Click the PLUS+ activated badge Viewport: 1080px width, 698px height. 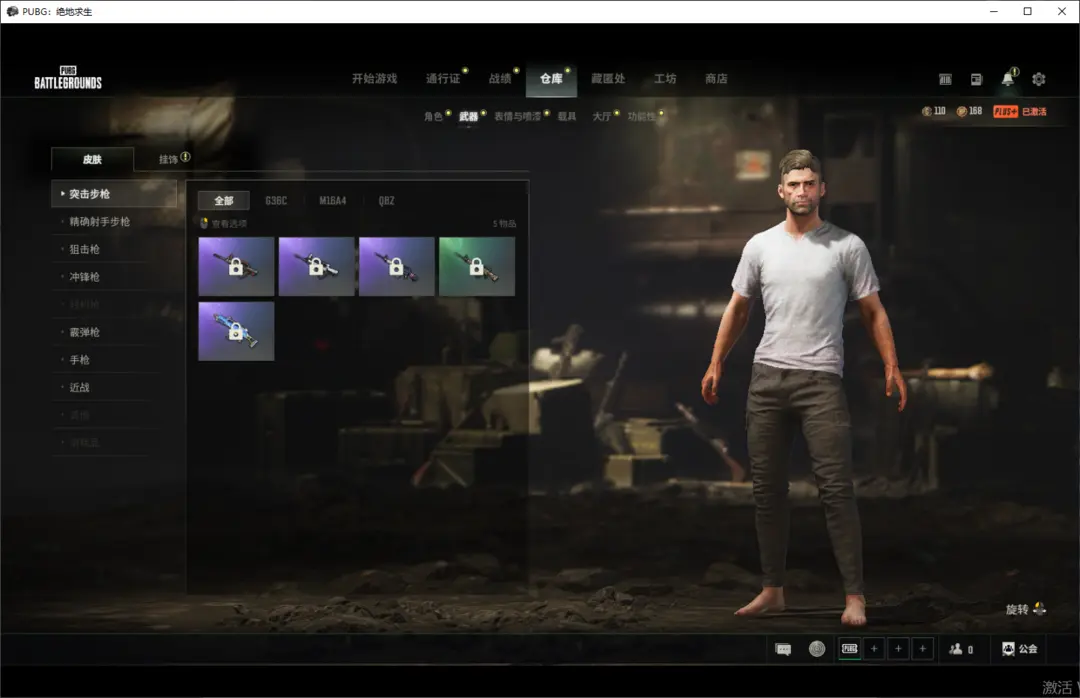coord(1005,112)
